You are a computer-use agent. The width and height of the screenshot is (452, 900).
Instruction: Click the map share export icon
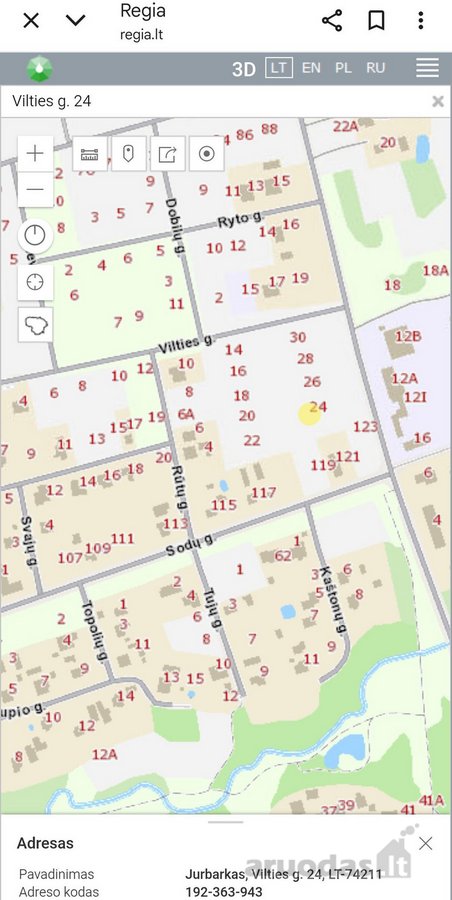168,154
